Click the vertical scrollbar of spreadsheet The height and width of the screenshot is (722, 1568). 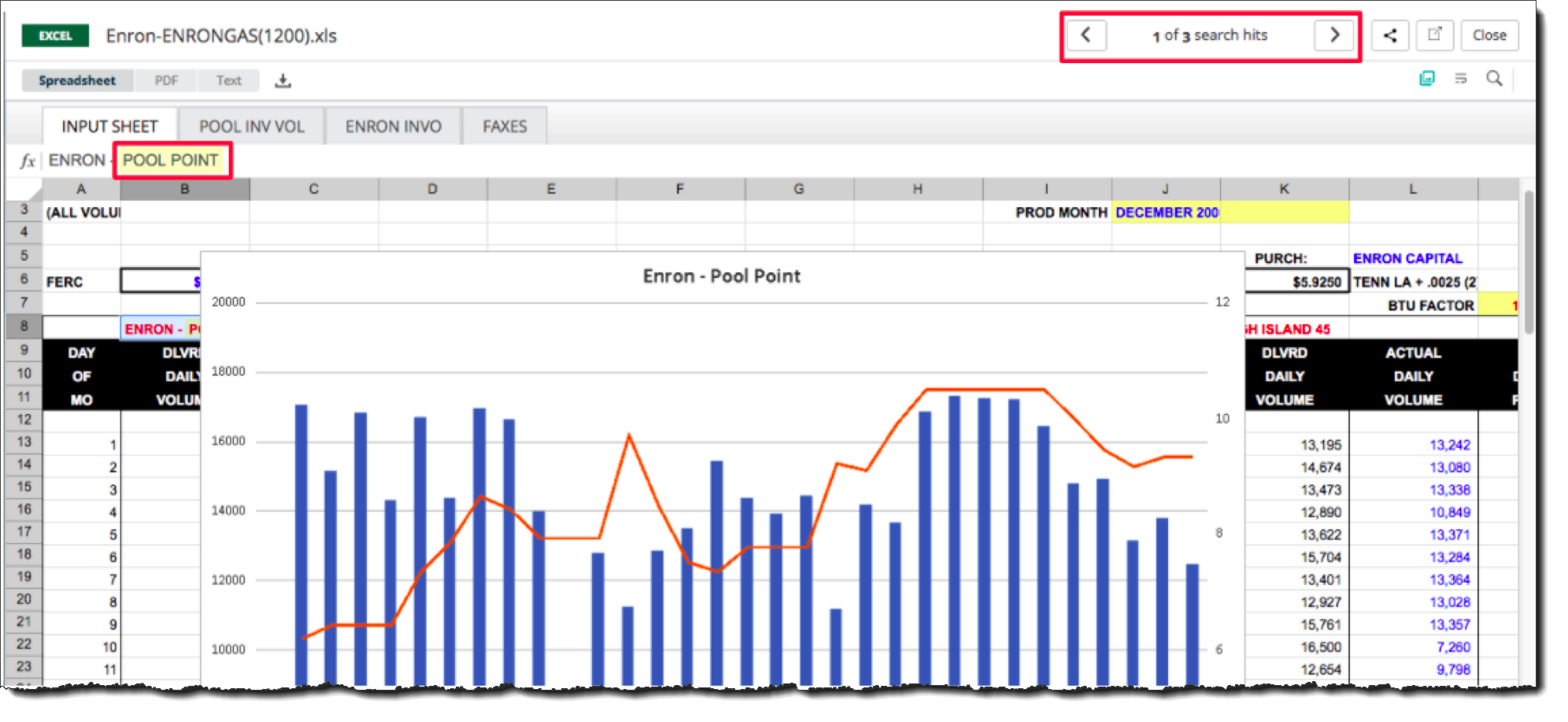1529,264
